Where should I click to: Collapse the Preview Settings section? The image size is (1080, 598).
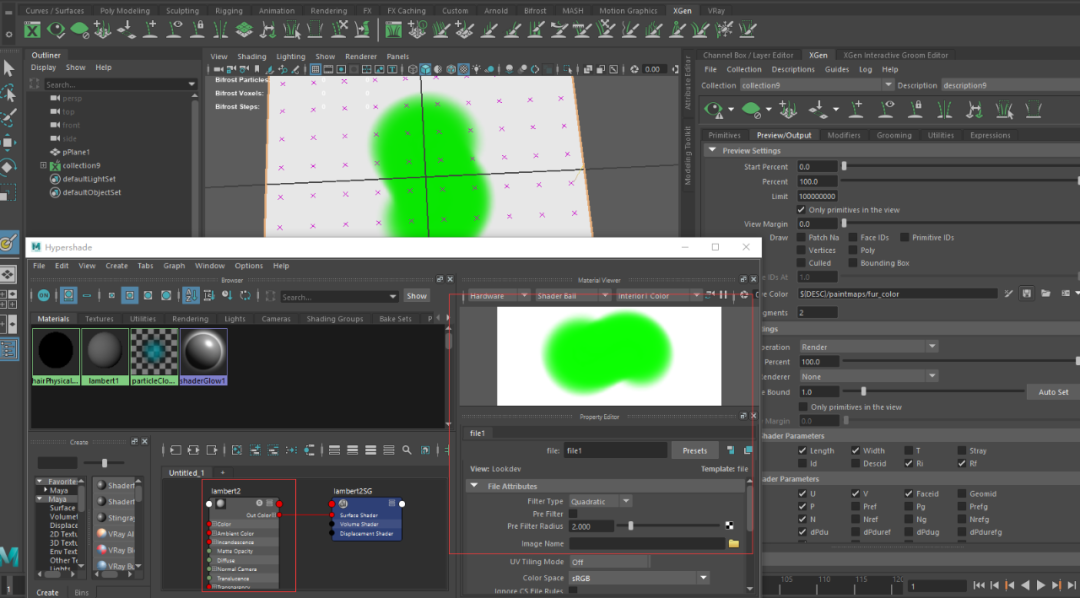click(x=712, y=150)
